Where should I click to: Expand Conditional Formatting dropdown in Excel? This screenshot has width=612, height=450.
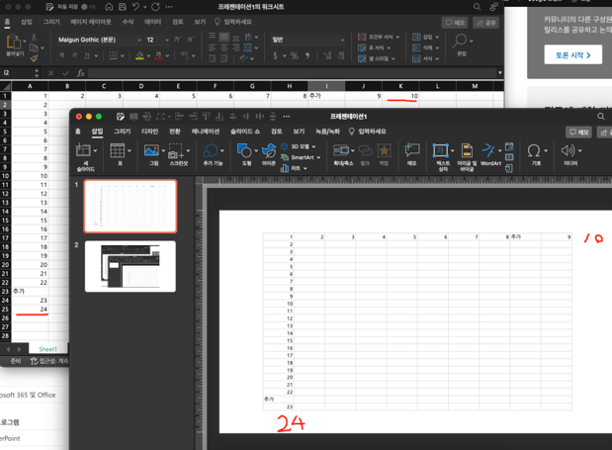click(x=397, y=37)
